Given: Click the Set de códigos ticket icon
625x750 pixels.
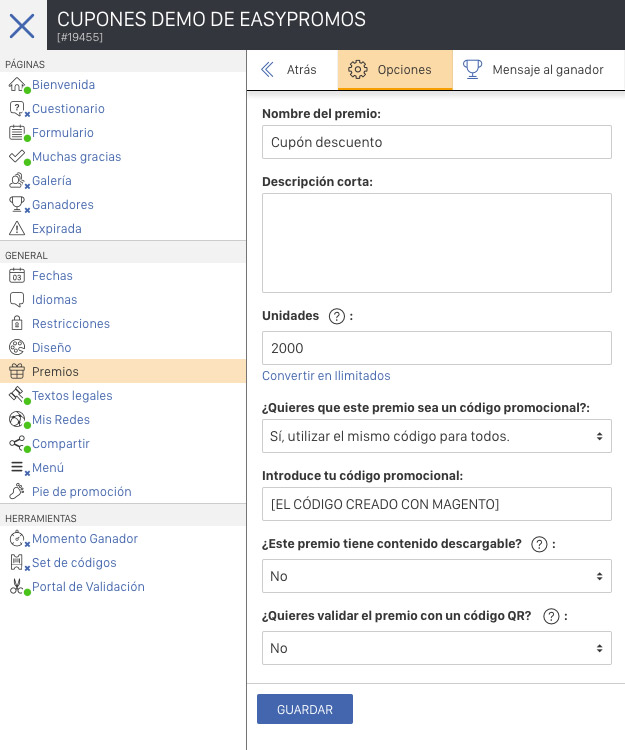Looking at the screenshot, I should click(17, 562).
